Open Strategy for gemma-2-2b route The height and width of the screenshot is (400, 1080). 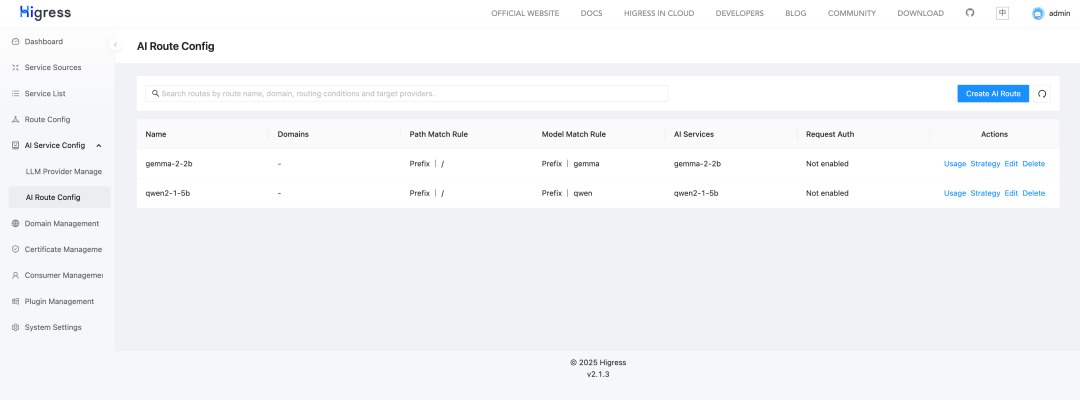click(x=985, y=164)
